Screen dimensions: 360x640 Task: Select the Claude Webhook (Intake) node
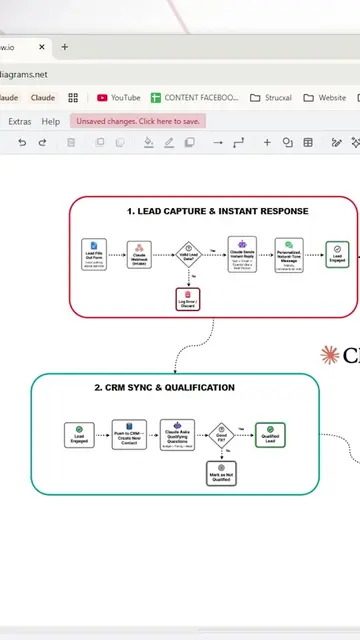coord(139,255)
